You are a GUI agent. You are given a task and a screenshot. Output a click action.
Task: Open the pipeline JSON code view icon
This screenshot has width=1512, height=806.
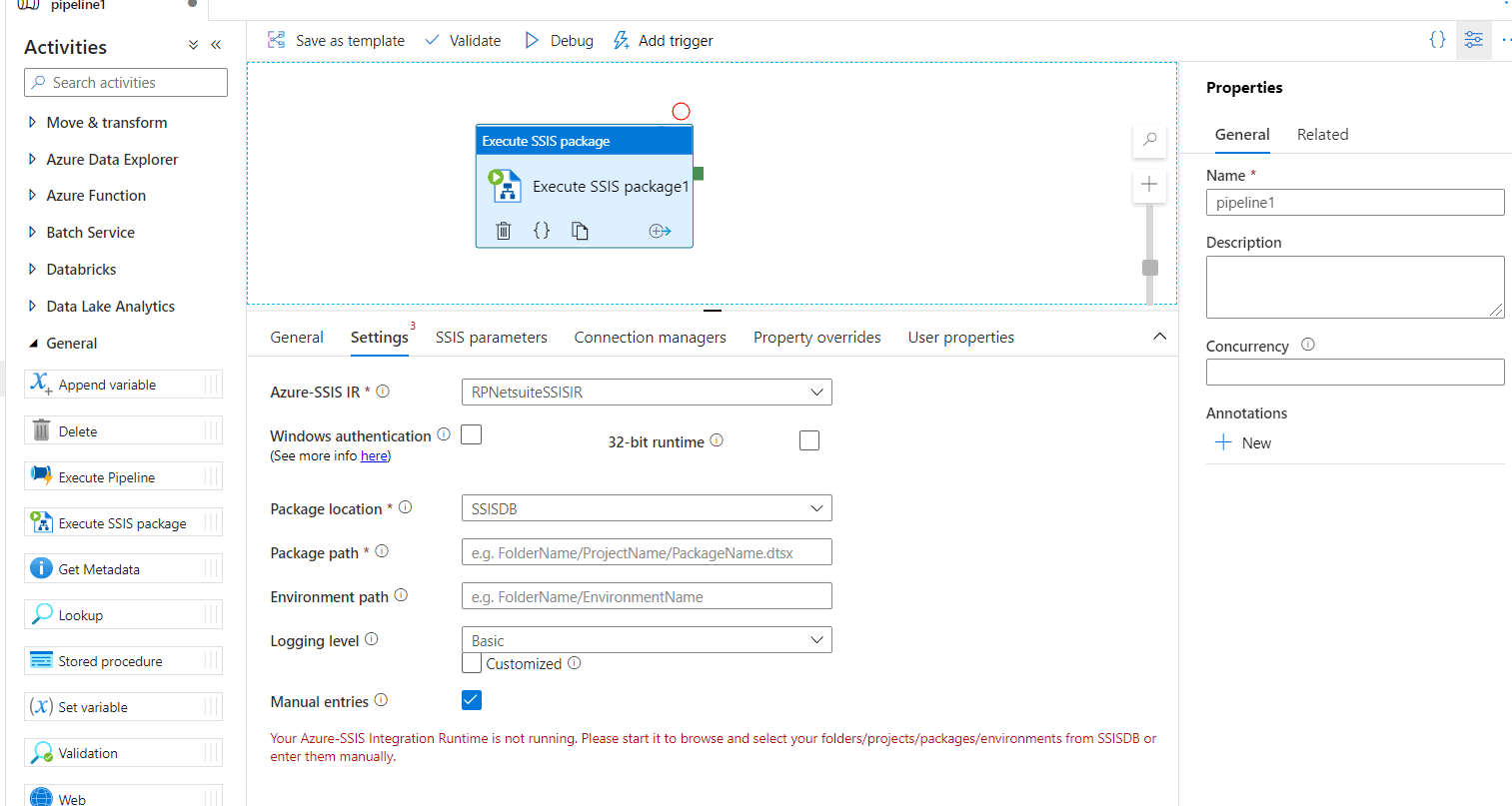[1437, 40]
